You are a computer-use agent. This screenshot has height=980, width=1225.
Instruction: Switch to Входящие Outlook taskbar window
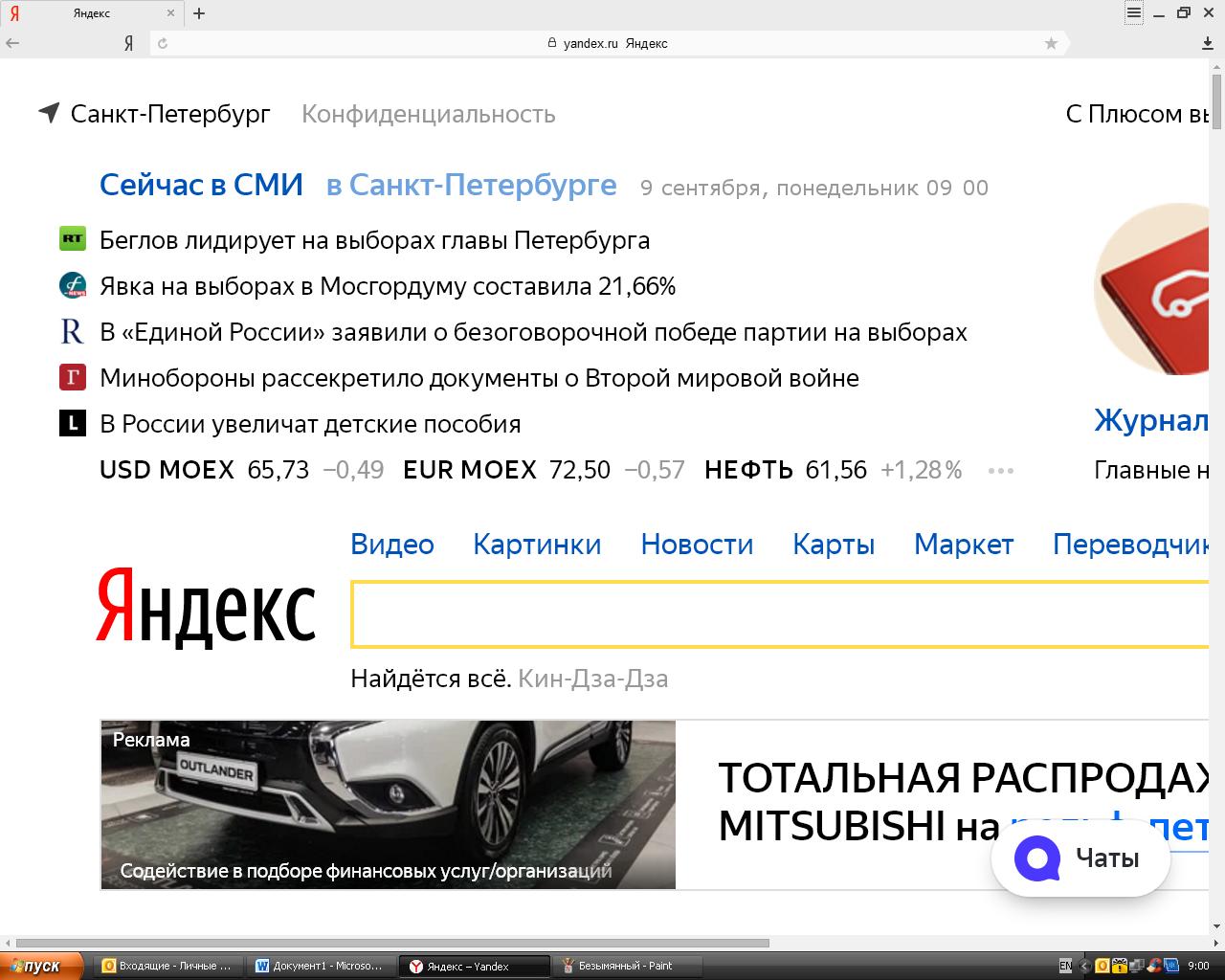pyautogui.click(x=169, y=966)
